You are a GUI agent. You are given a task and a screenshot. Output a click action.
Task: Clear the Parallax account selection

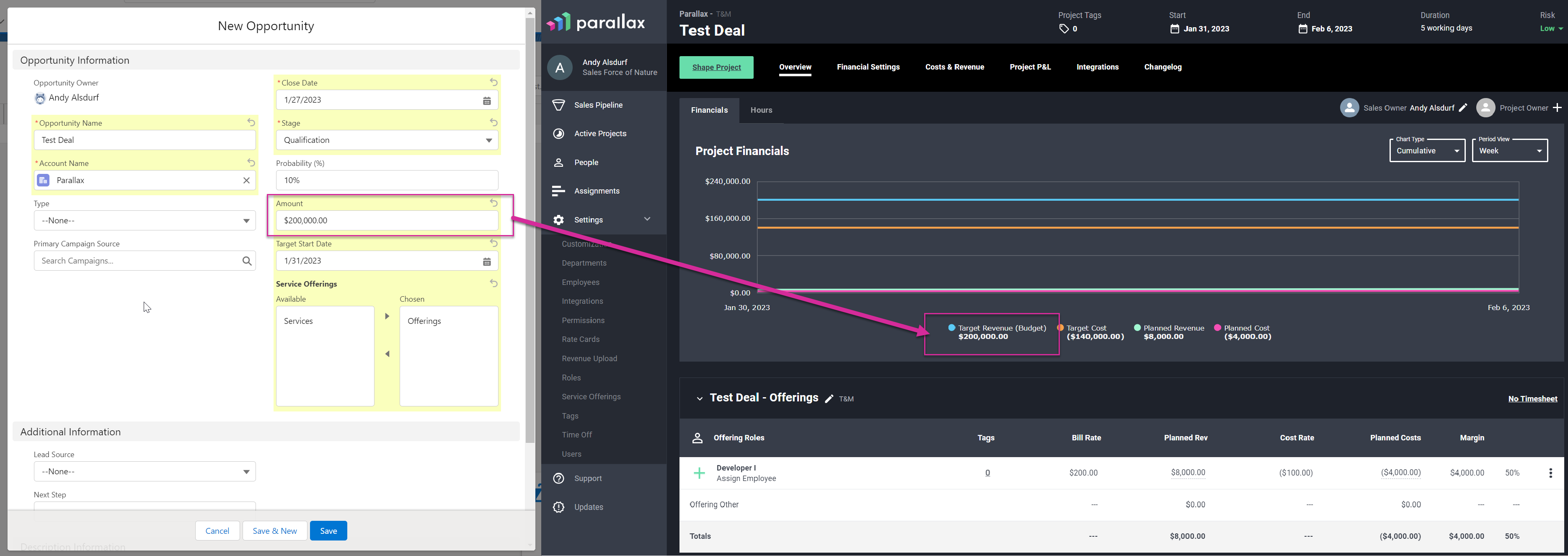click(x=246, y=180)
